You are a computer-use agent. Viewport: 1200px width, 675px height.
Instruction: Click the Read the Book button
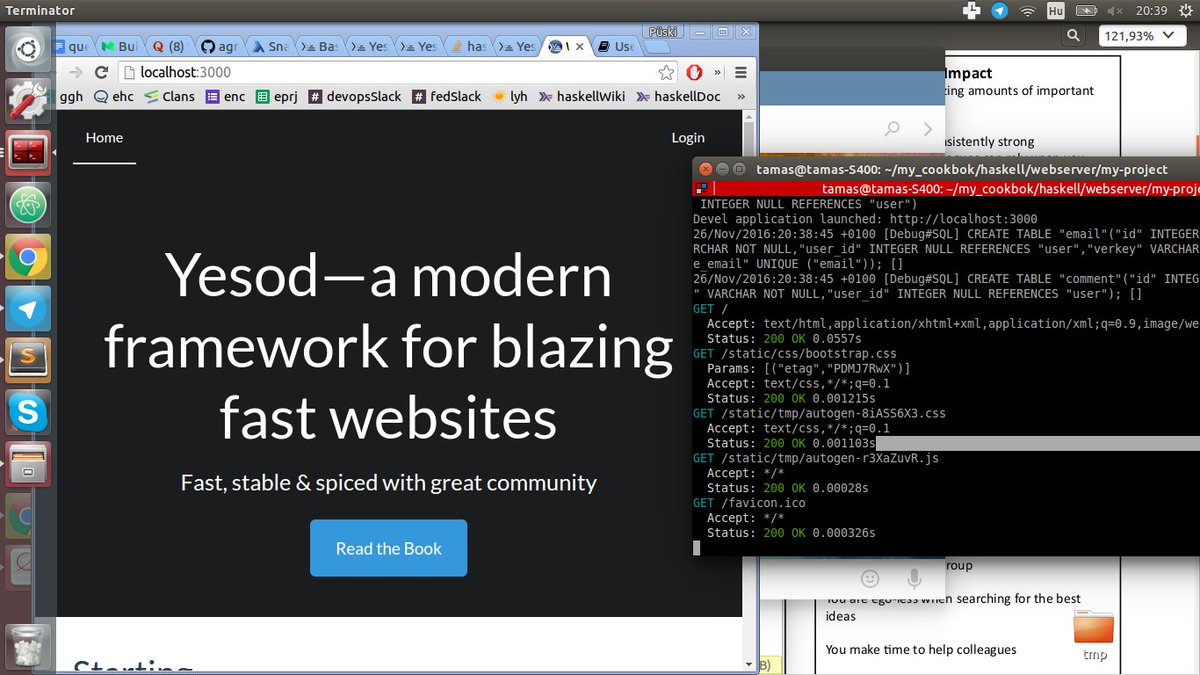coord(388,548)
